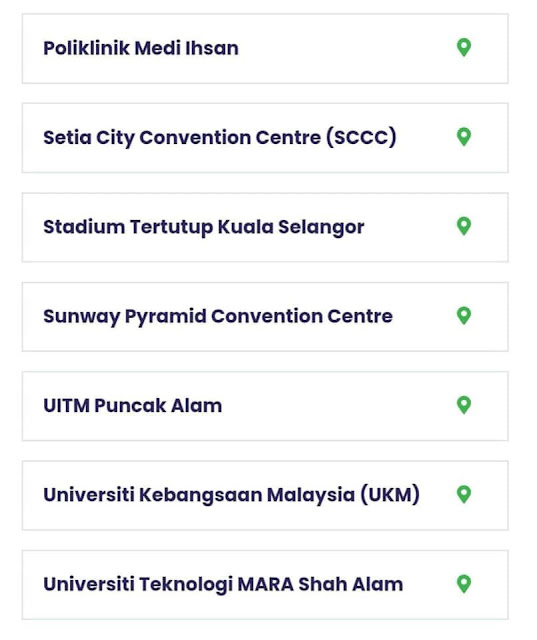Tap pin icon for Universiti Teknologi MARA
The height and width of the screenshot is (640, 537).
464,584
